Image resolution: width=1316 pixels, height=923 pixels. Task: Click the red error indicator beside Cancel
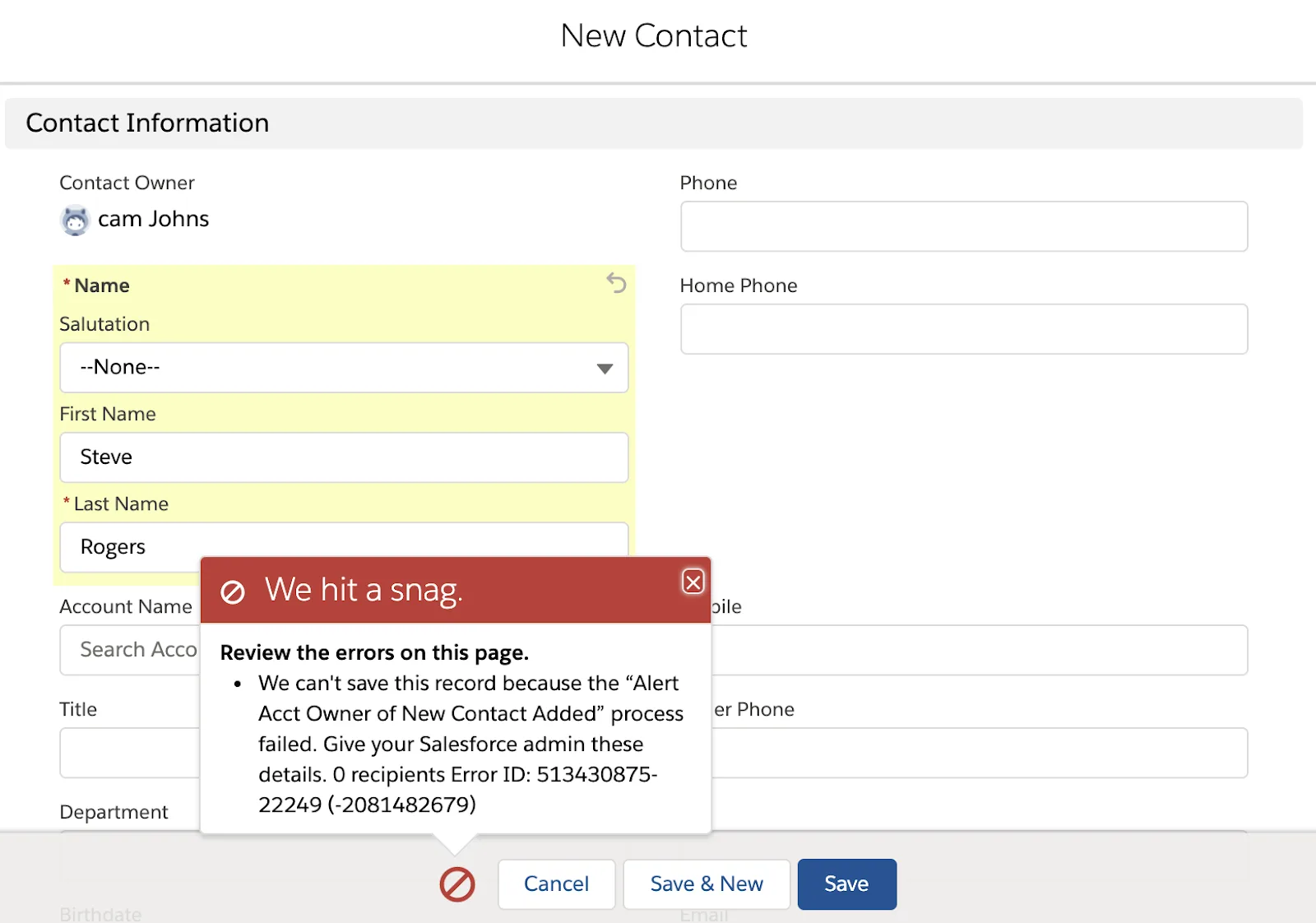pos(457,884)
